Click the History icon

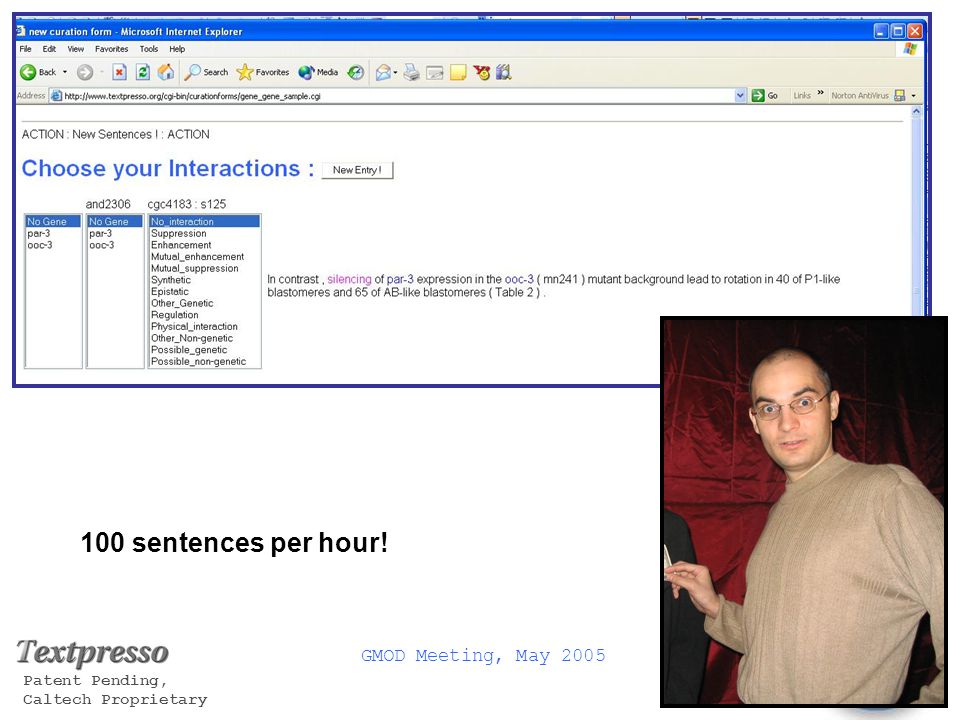pyautogui.click(x=355, y=72)
